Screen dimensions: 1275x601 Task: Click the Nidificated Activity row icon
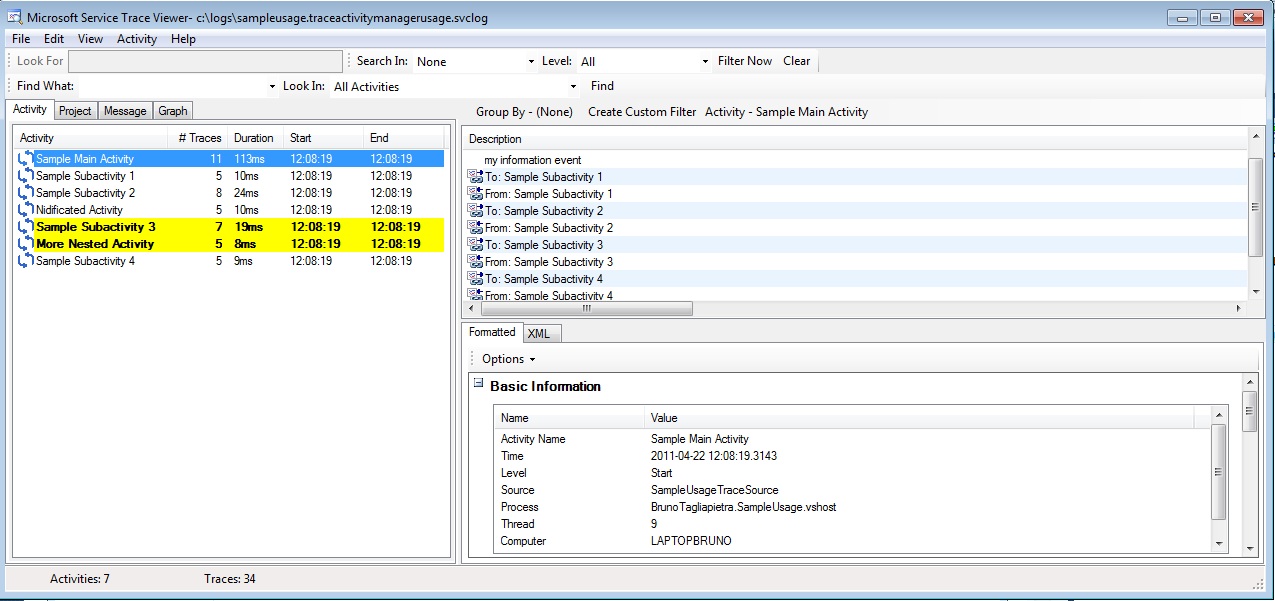[26, 210]
